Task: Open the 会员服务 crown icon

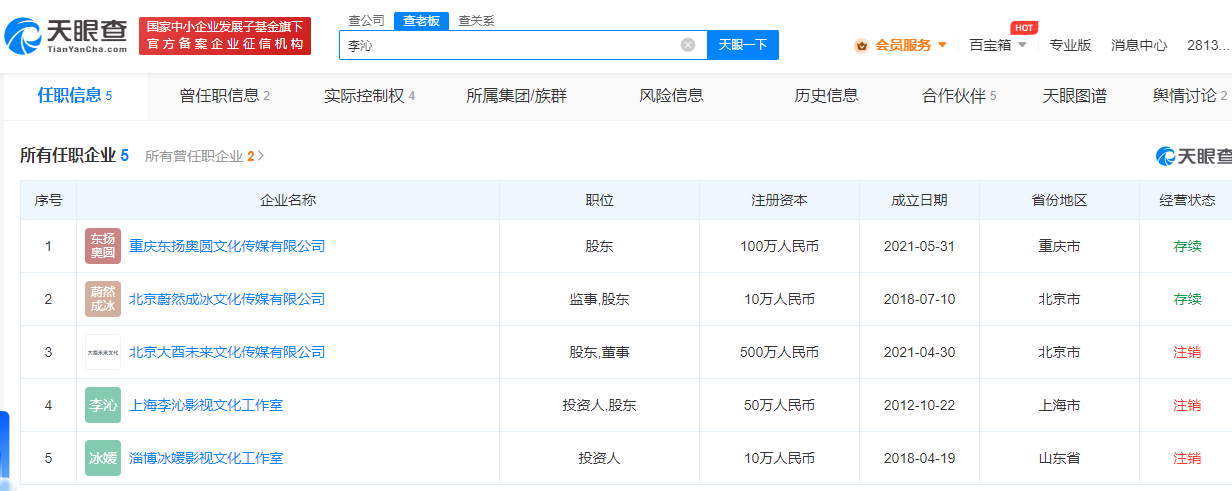Action: (x=861, y=45)
